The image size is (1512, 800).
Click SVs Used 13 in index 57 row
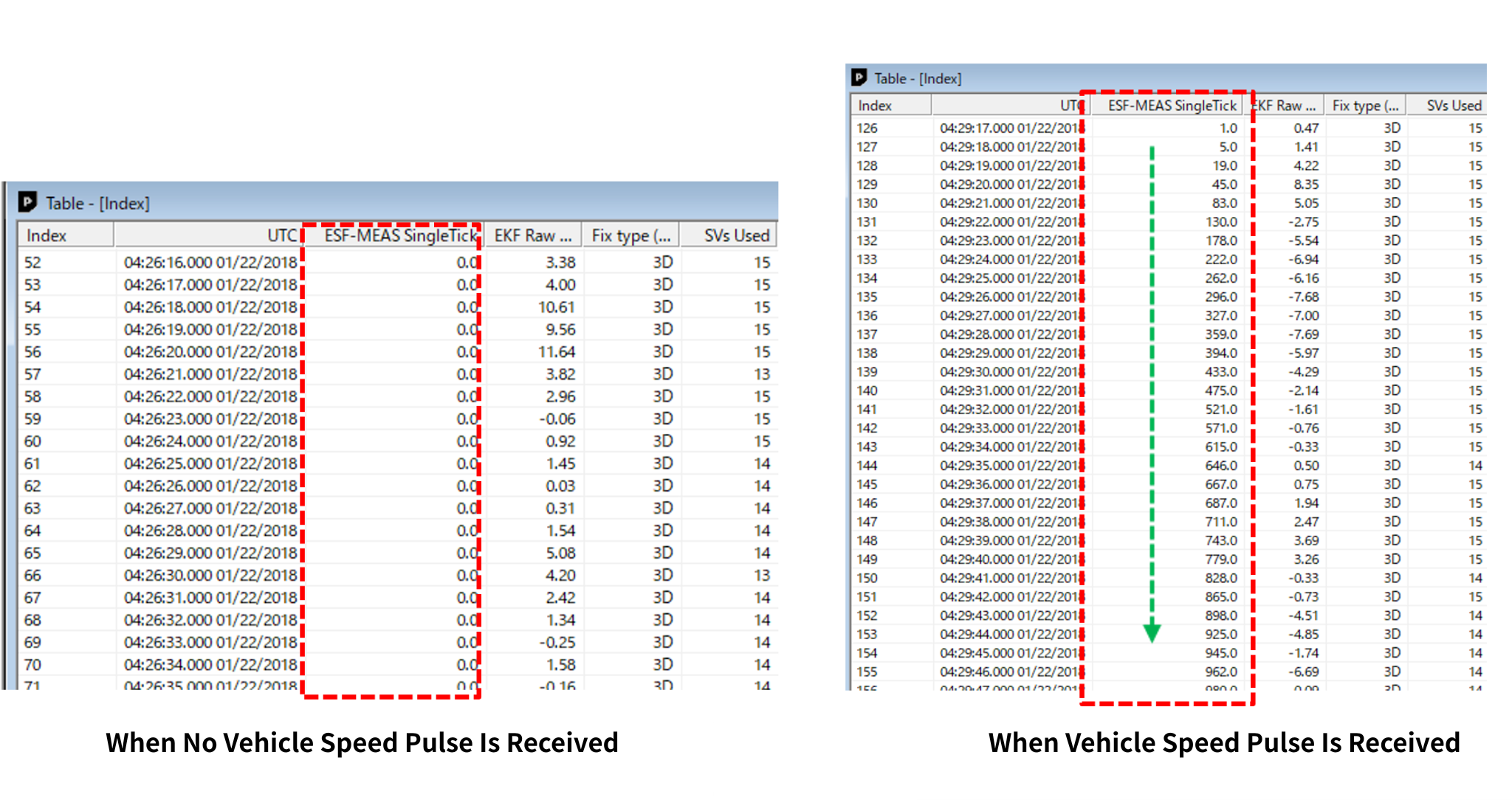coord(762,374)
